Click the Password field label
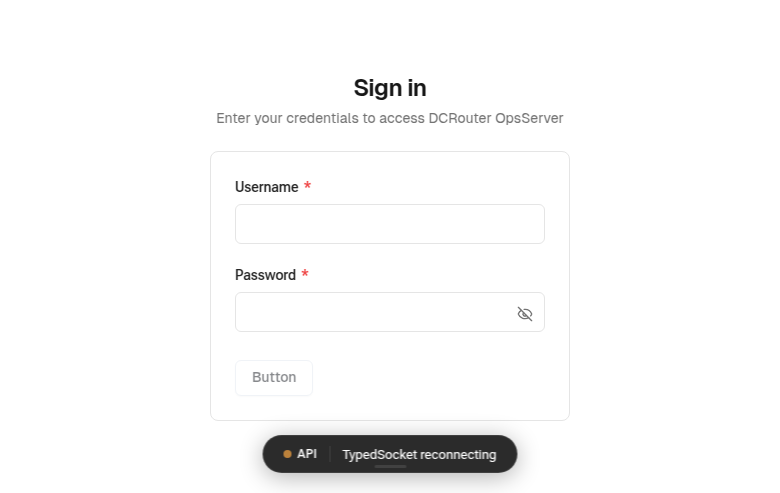The height and width of the screenshot is (493, 780). [265, 275]
